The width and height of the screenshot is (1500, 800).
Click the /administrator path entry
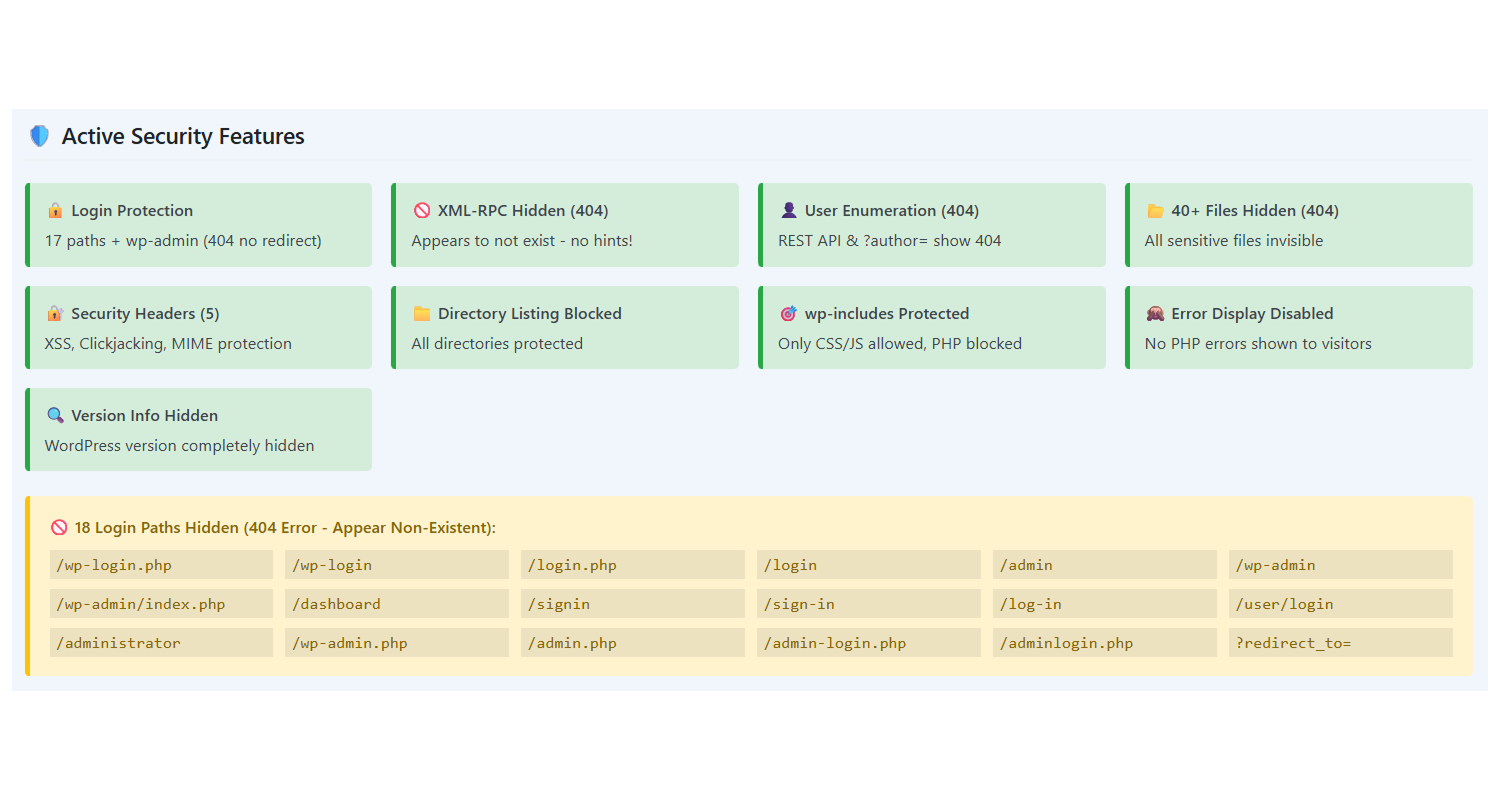pyautogui.click(x=161, y=643)
